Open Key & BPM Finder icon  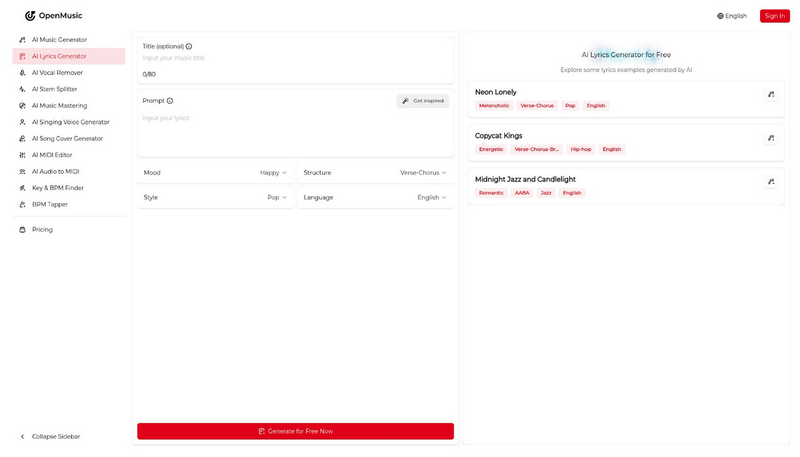(22, 188)
